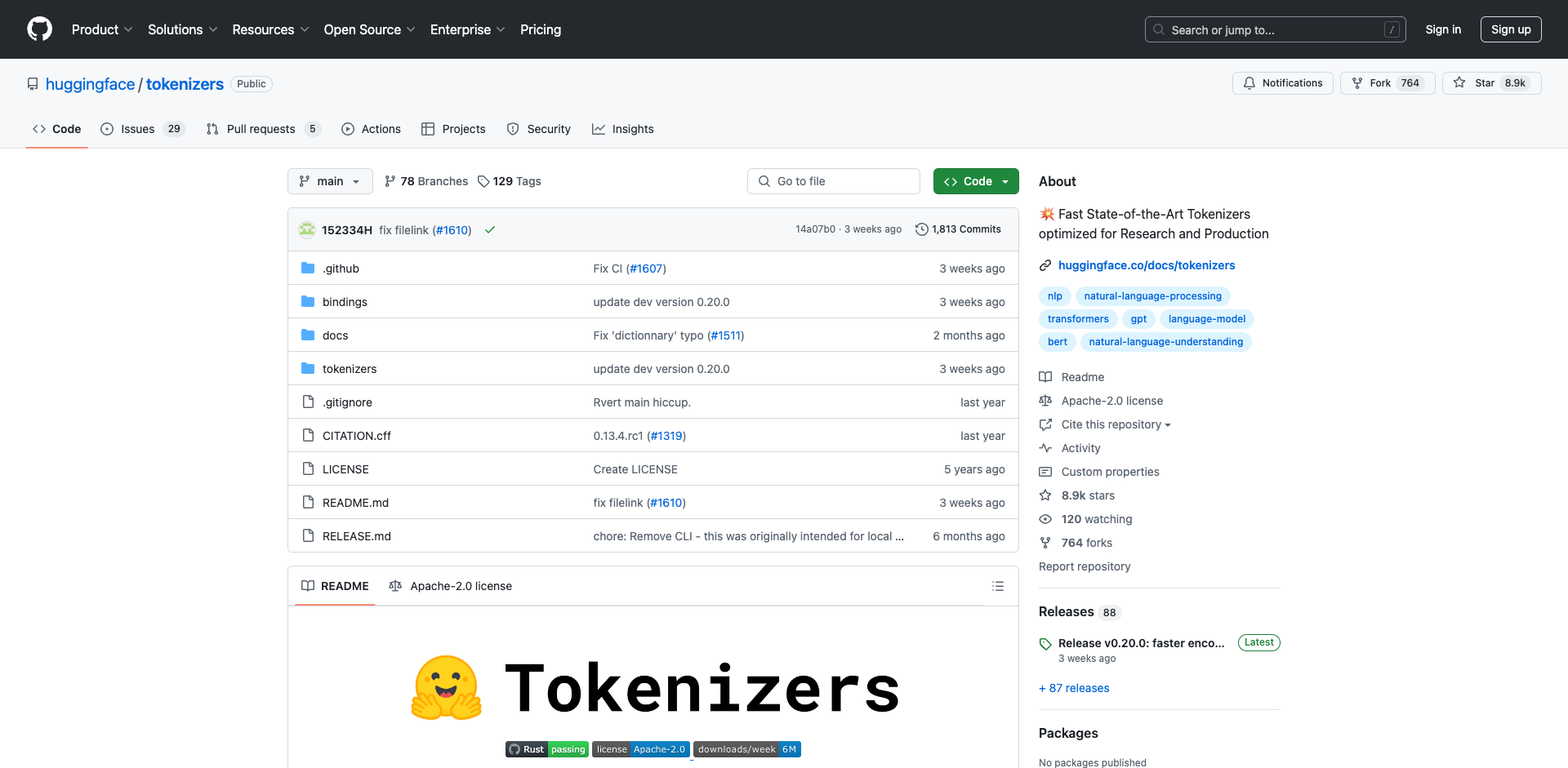Viewport: 1568px width, 768px height.
Task: Open the GitHub home logo
Action: coord(39,29)
